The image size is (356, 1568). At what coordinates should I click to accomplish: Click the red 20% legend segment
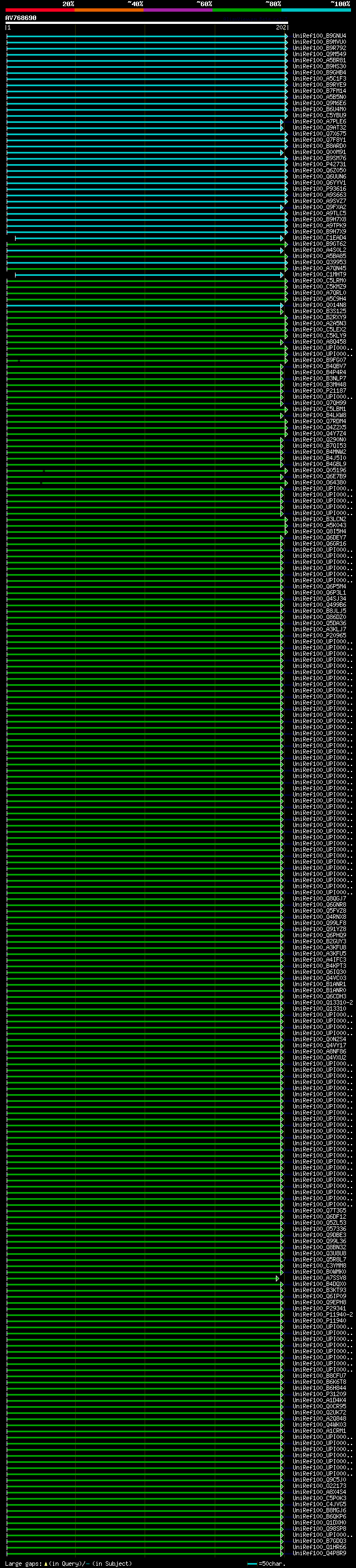click(x=39, y=10)
